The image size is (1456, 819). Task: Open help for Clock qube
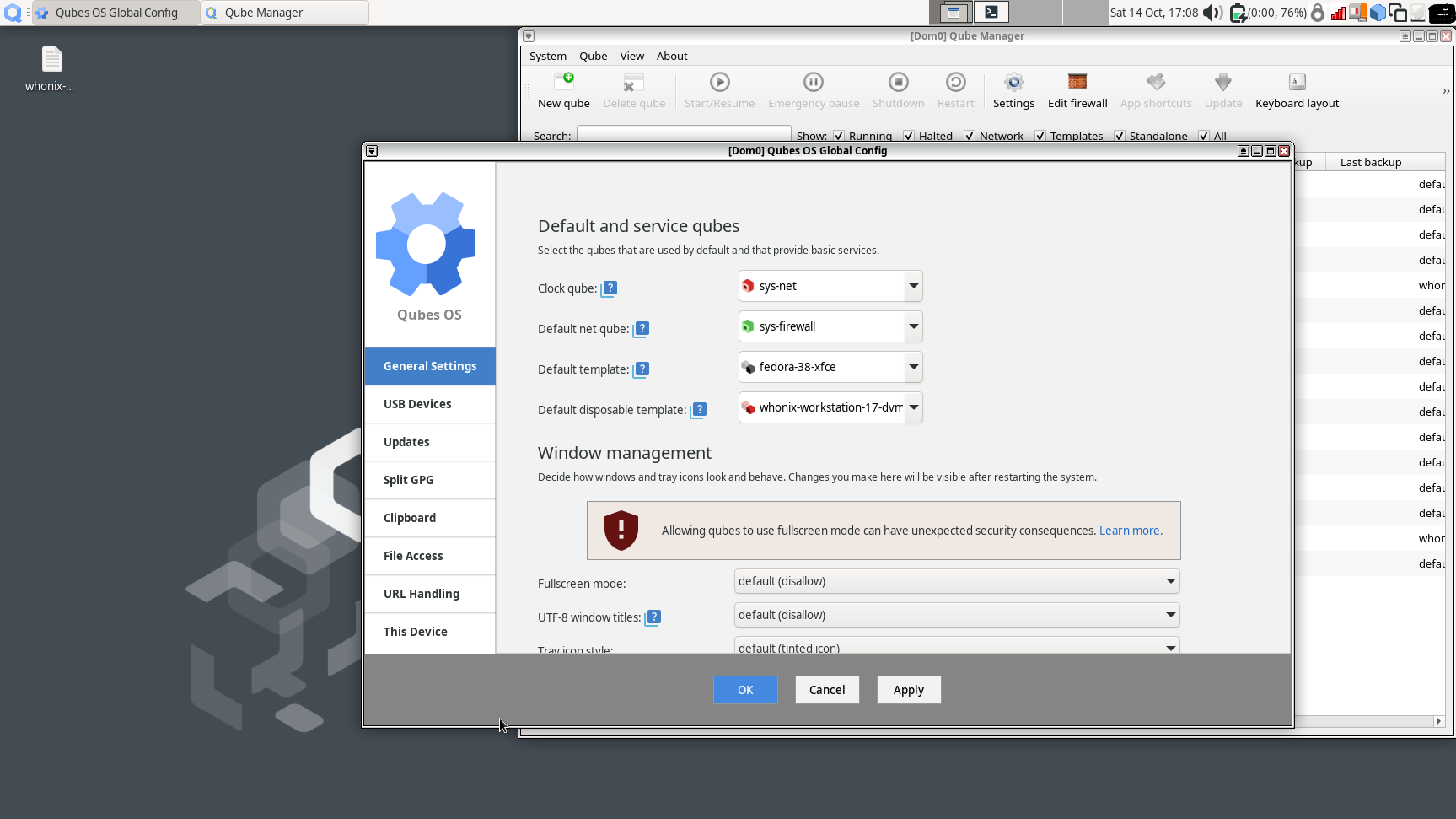(x=610, y=288)
